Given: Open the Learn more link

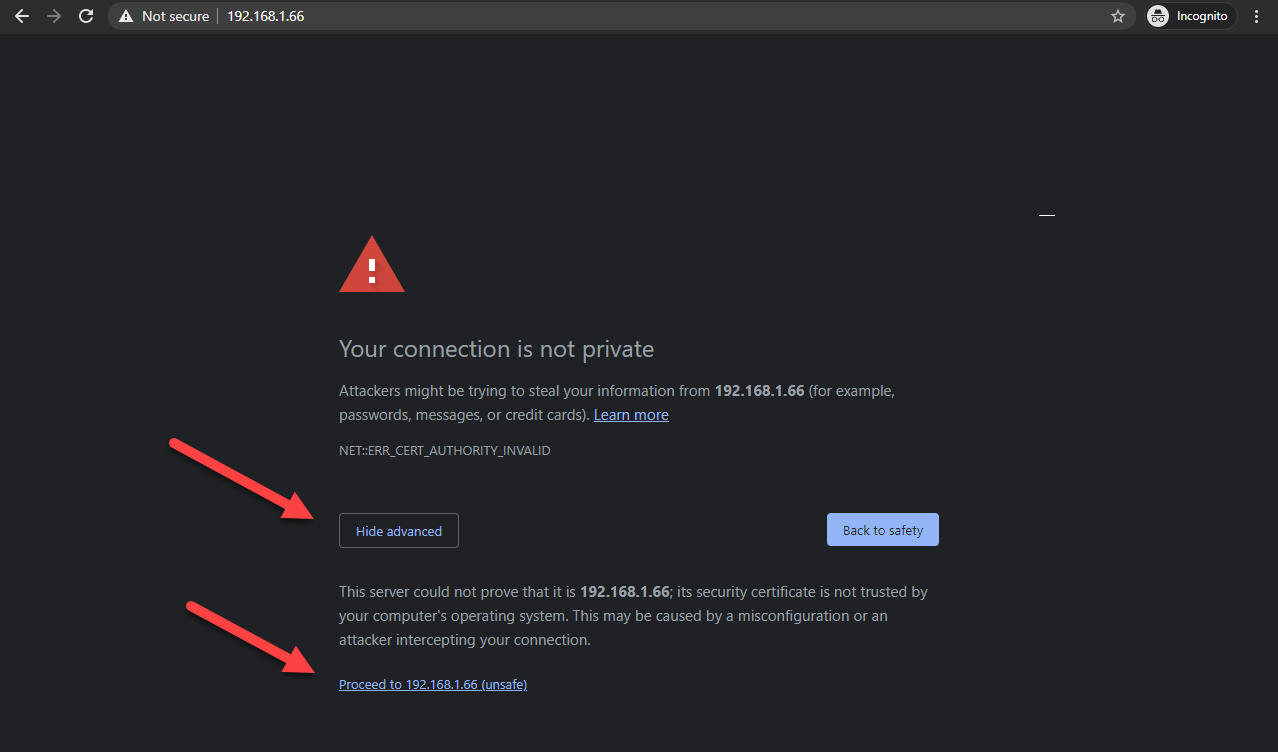Looking at the screenshot, I should click(631, 415).
